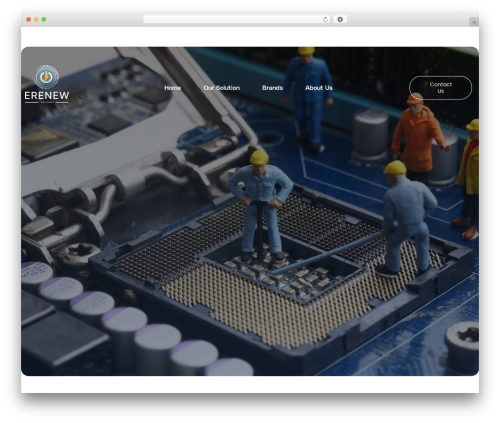Open new tab with plus button
Image resolution: width=500 pixels, height=423 pixels.
474,22
